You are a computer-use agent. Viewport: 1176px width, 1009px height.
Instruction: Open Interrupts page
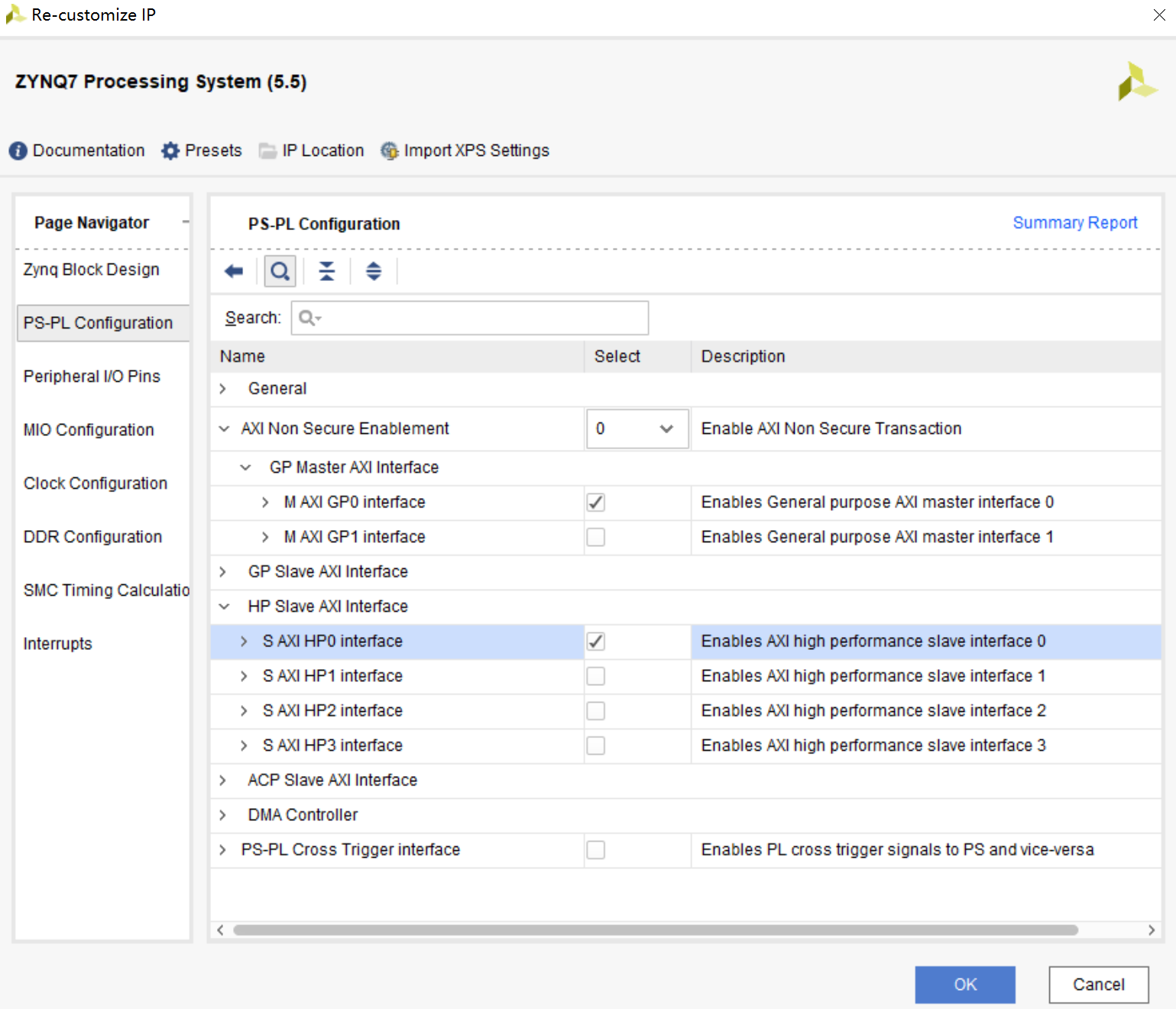pyautogui.click(x=57, y=644)
